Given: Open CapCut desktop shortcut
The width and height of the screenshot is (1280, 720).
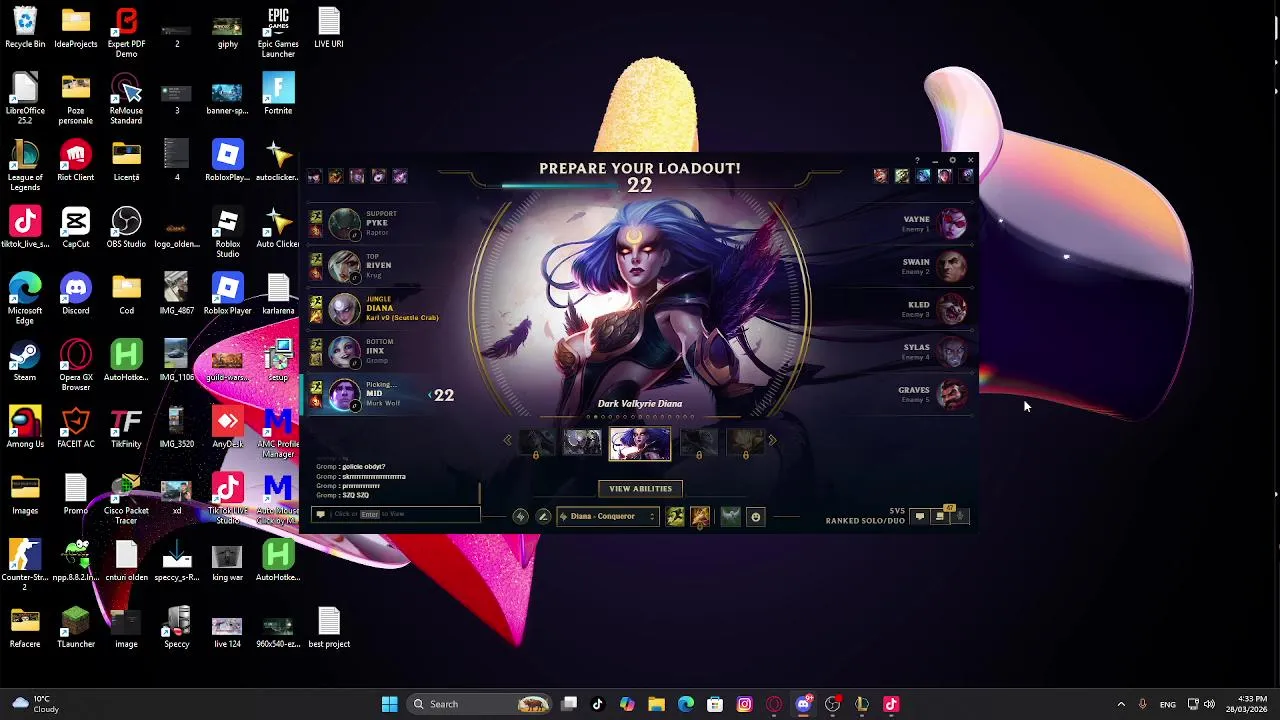Looking at the screenshot, I should pos(76,228).
